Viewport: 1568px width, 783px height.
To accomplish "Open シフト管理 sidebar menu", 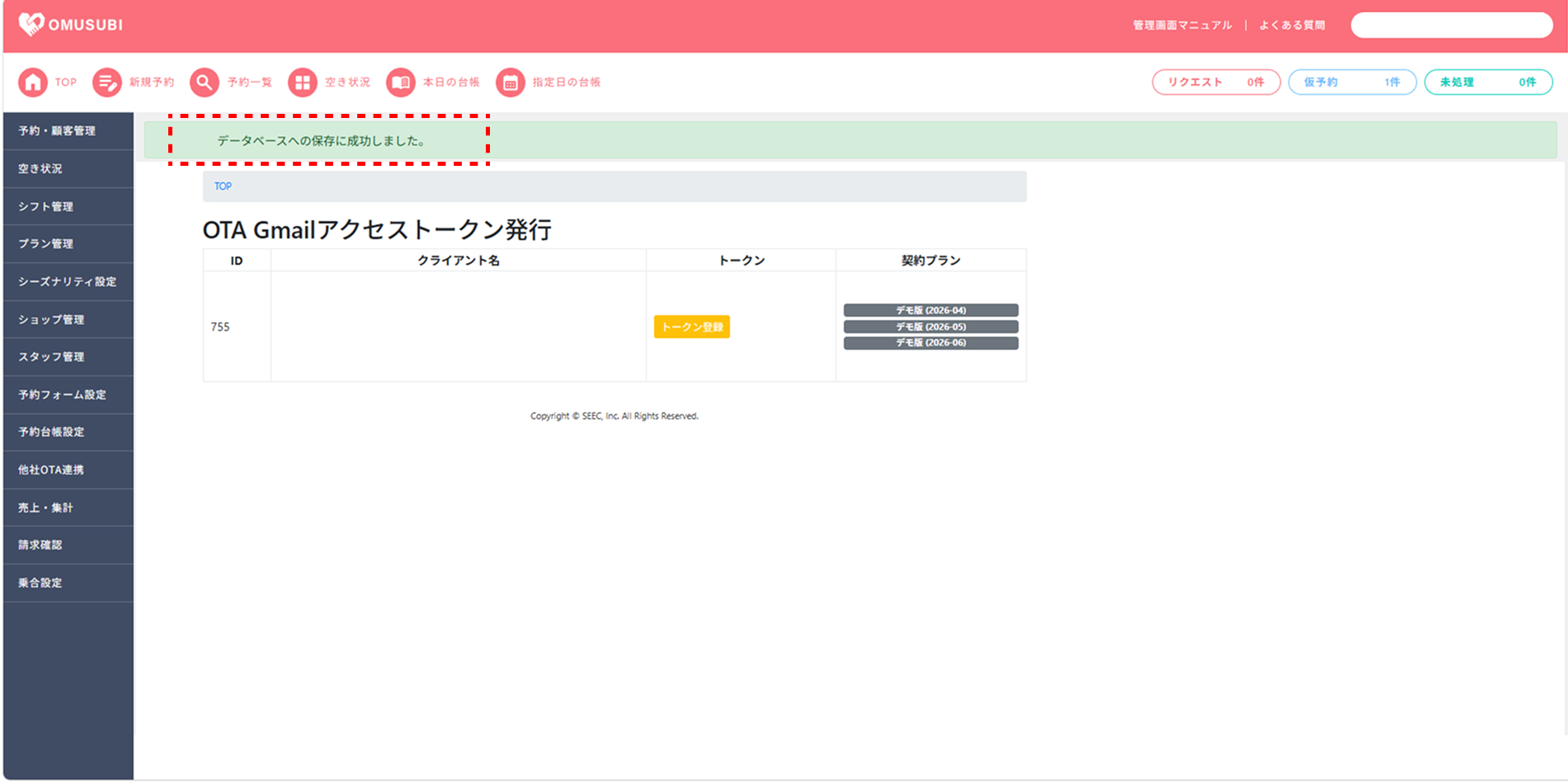I will (68, 207).
